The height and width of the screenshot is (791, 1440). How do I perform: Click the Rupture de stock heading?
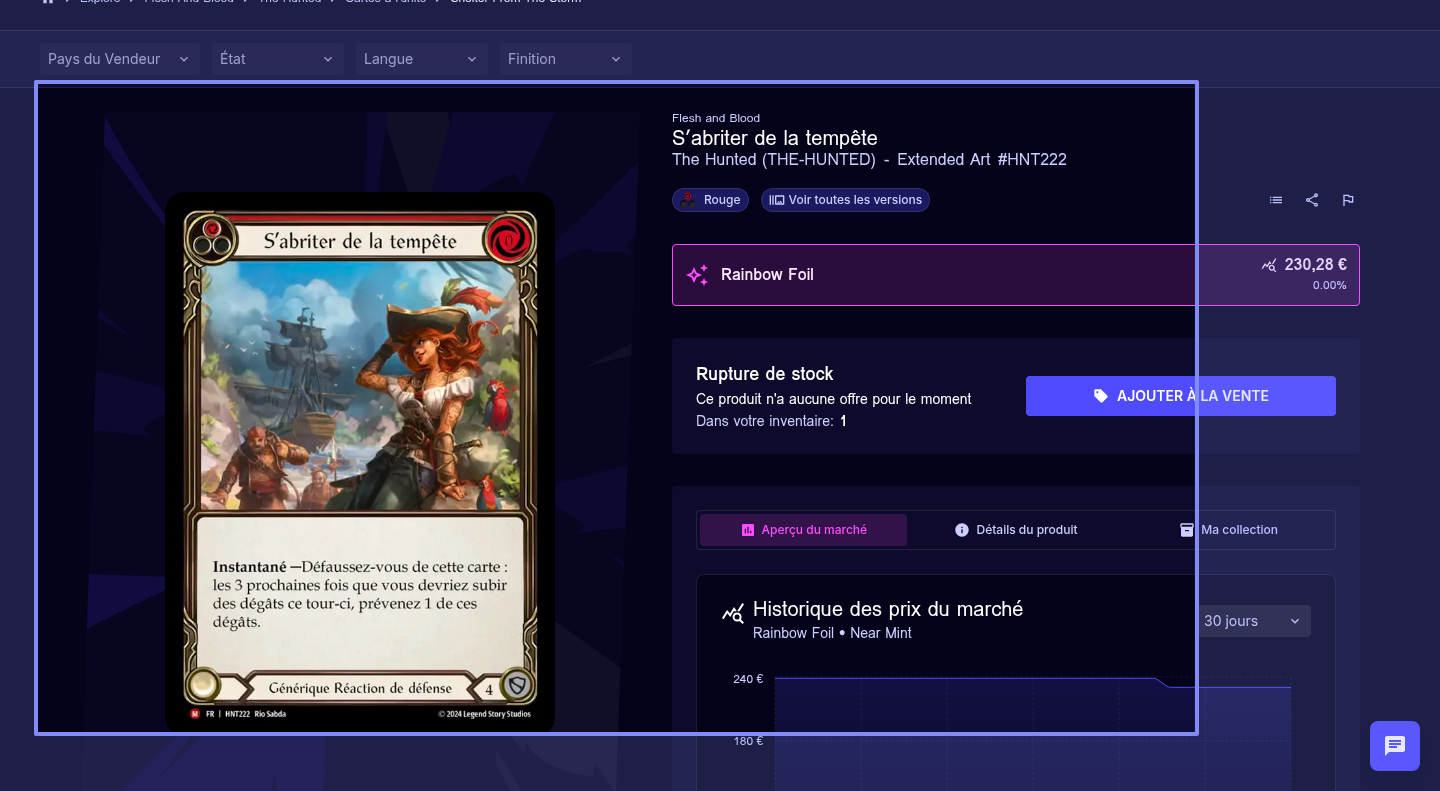[765, 374]
